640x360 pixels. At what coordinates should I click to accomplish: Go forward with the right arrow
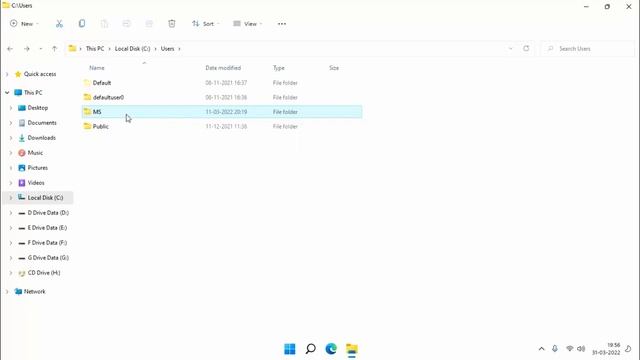coord(27,49)
